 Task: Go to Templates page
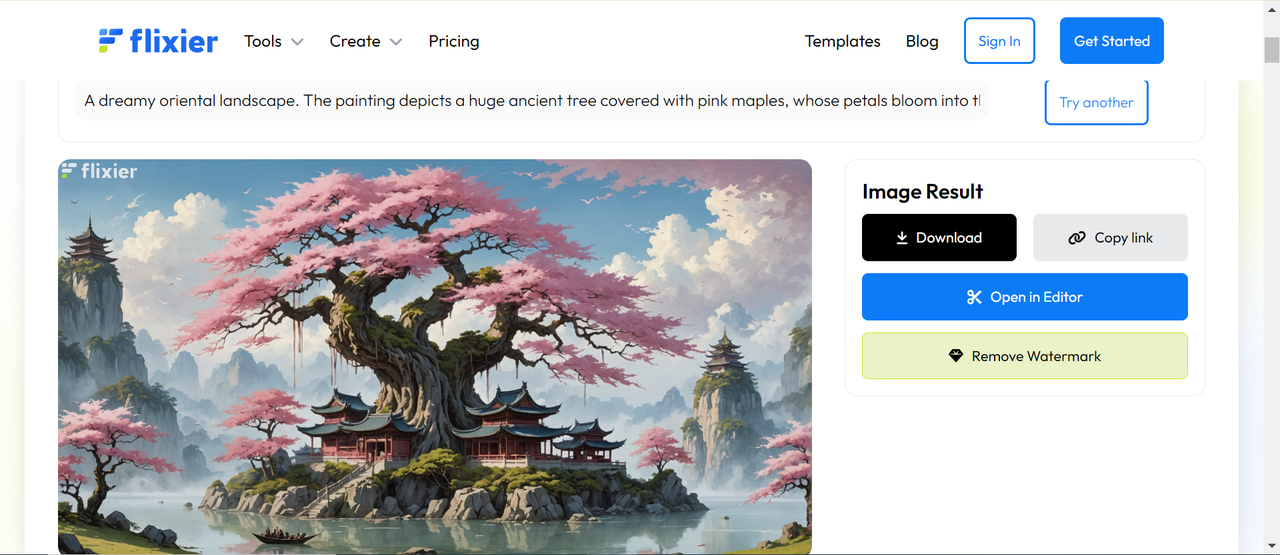coord(842,41)
